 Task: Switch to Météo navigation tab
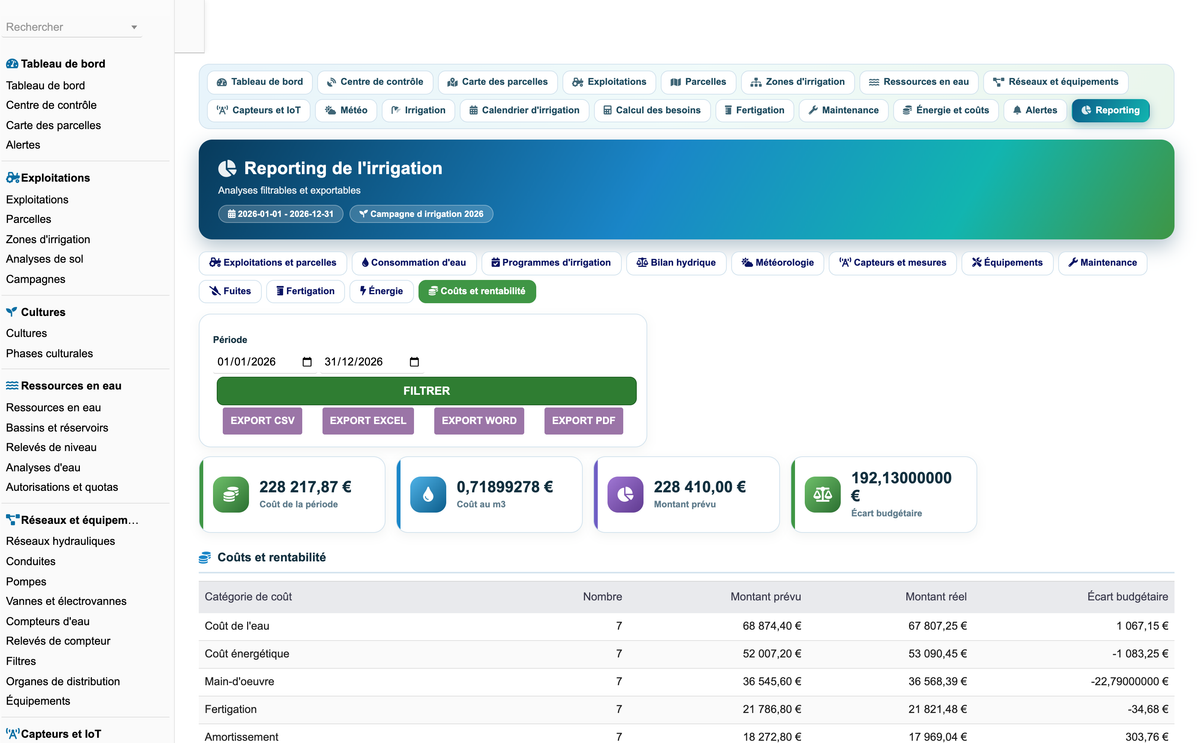click(x=346, y=110)
